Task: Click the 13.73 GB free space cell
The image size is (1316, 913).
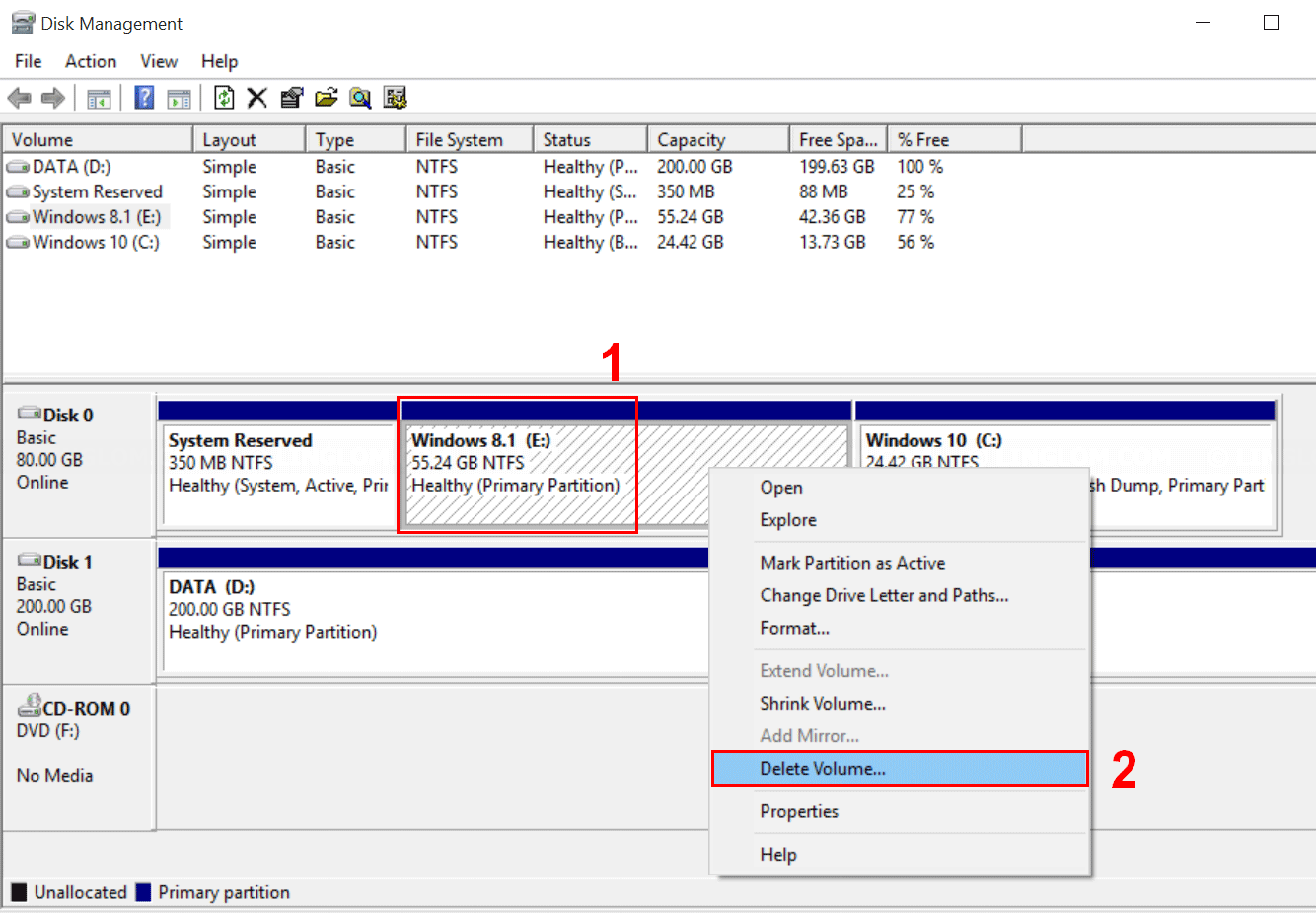Action: click(832, 242)
